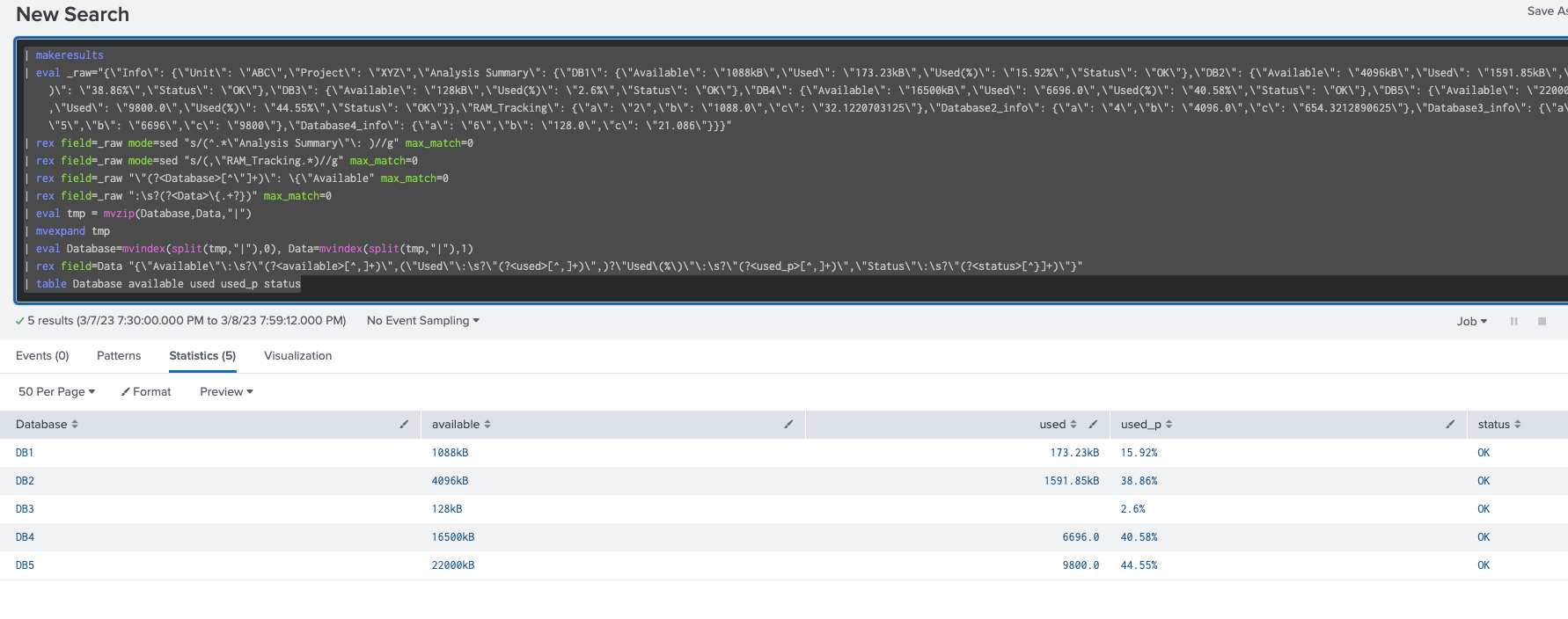Viewport: 1568px width, 619px height.
Task: Click the 9800.0 used value
Action: click(1081, 565)
